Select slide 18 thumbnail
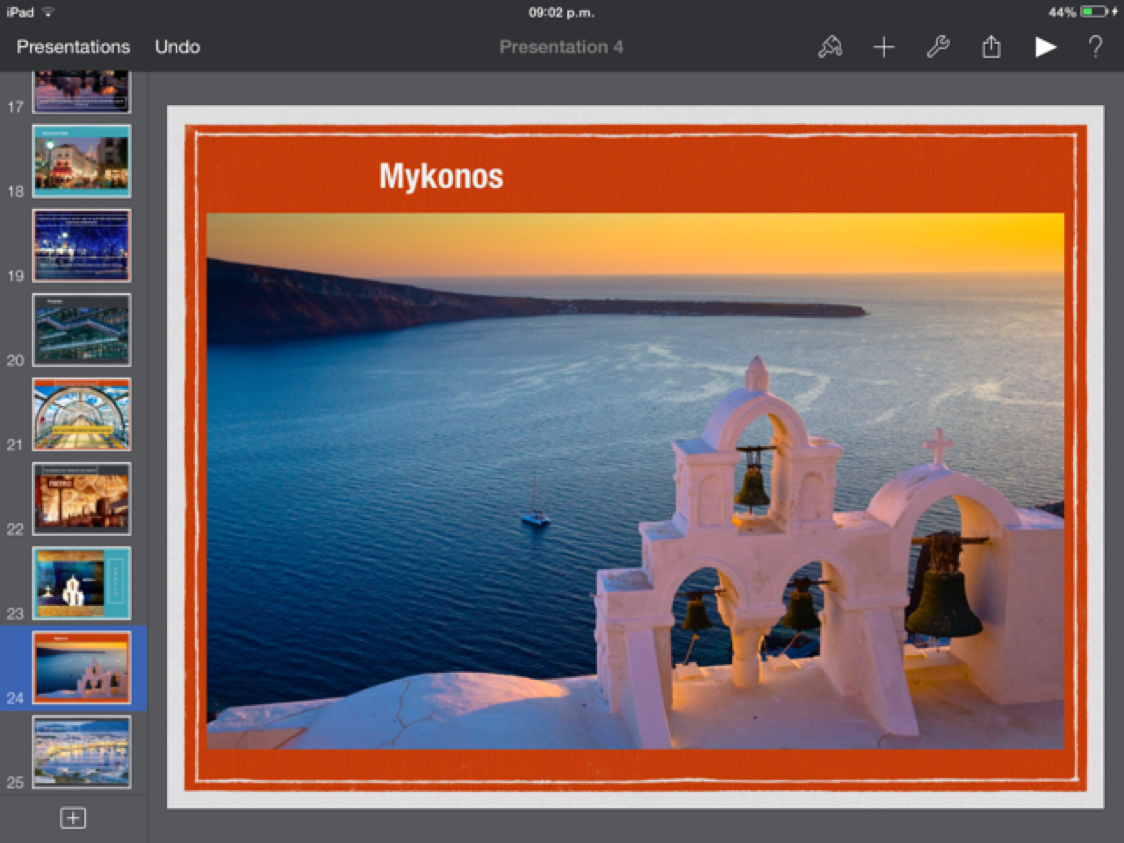Image resolution: width=1124 pixels, height=843 pixels. (x=81, y=161)
